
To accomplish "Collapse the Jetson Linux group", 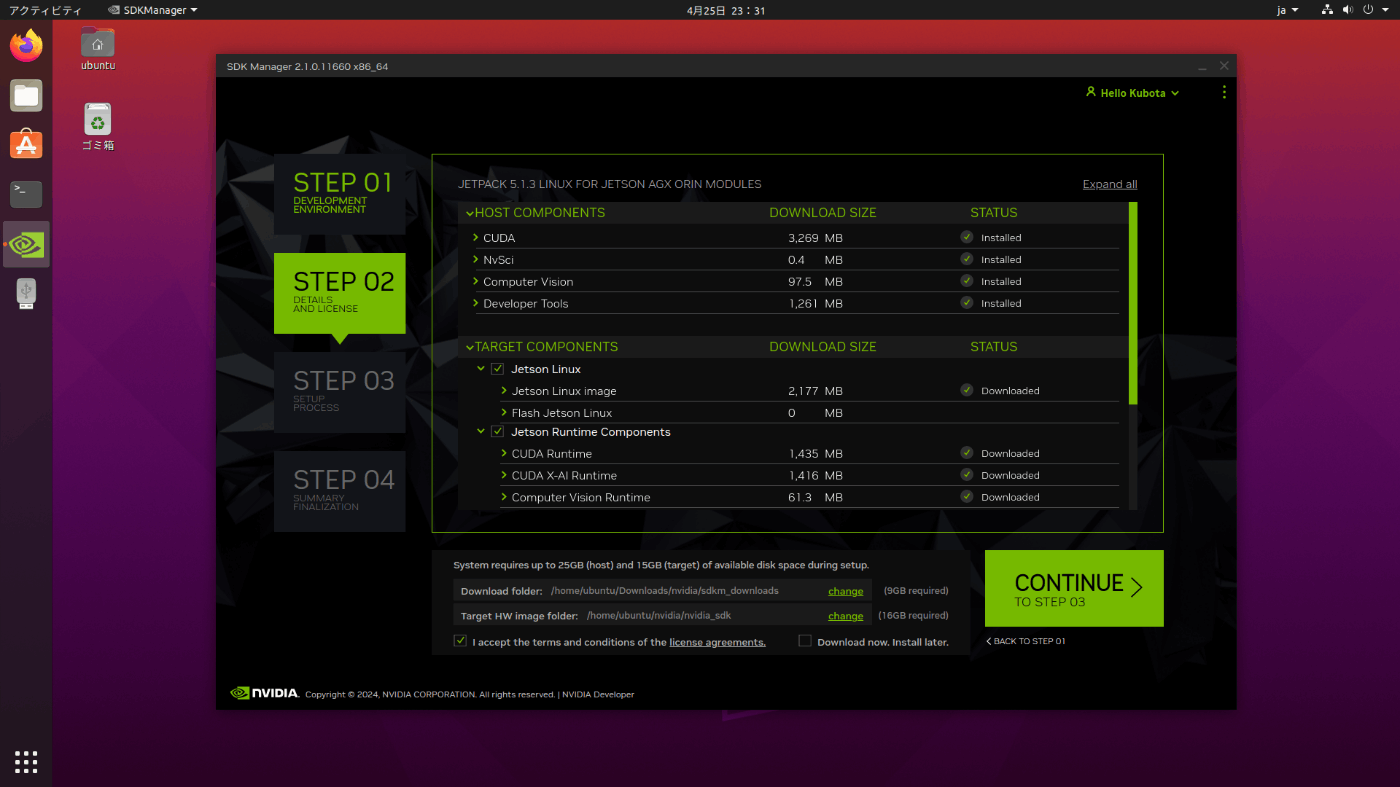I will click(x=481, y=369).
